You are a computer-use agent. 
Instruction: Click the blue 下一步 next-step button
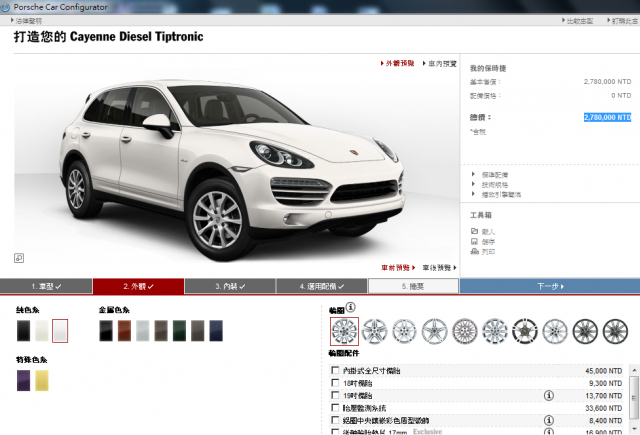click(x=550, y=286)
